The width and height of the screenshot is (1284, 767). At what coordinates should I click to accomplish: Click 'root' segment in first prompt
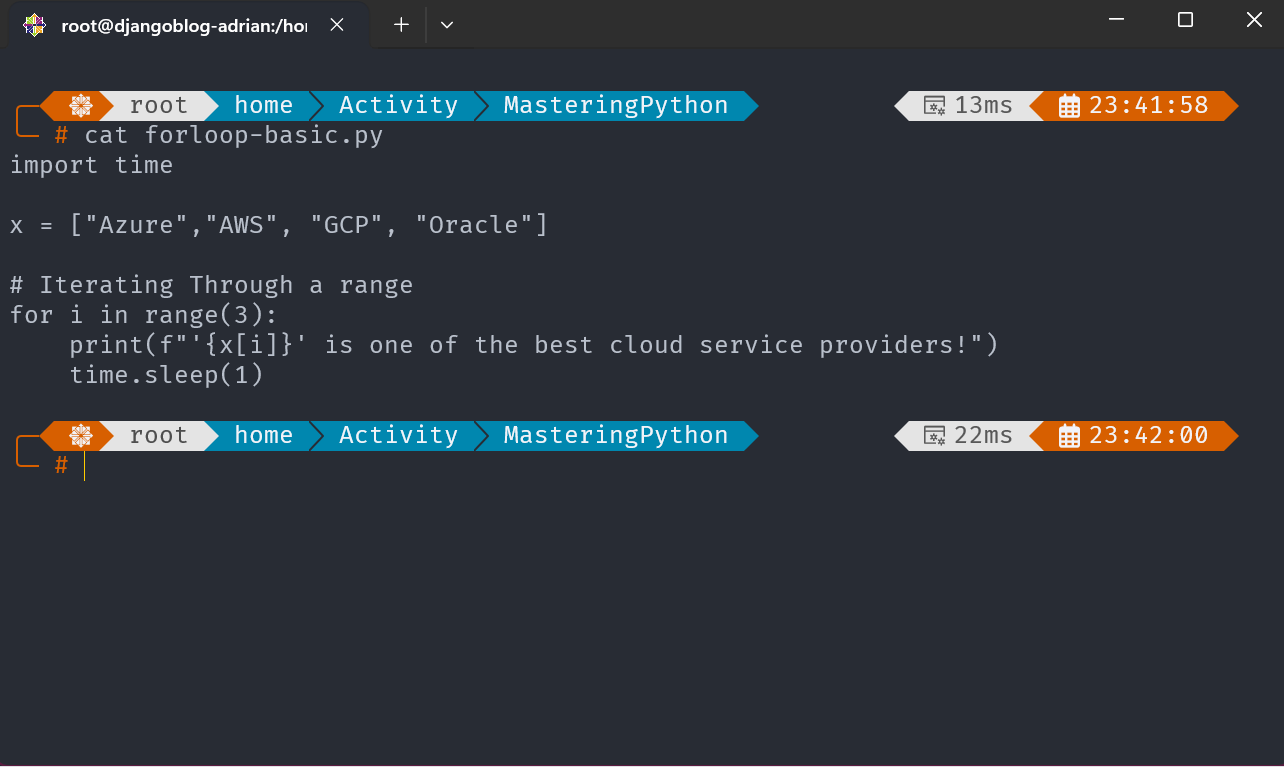click(x=159, y=105)
